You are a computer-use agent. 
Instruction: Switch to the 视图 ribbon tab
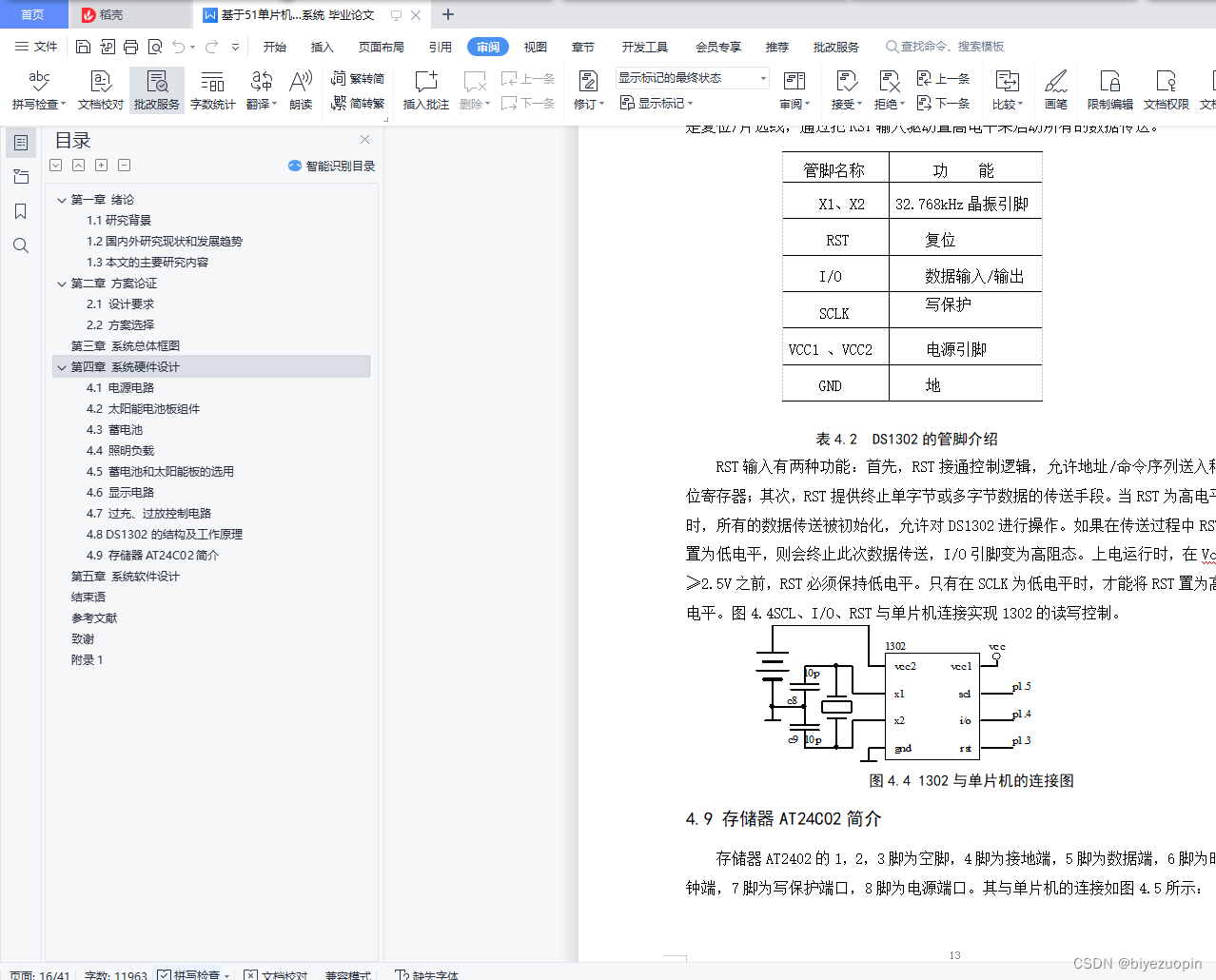[535, 46]
